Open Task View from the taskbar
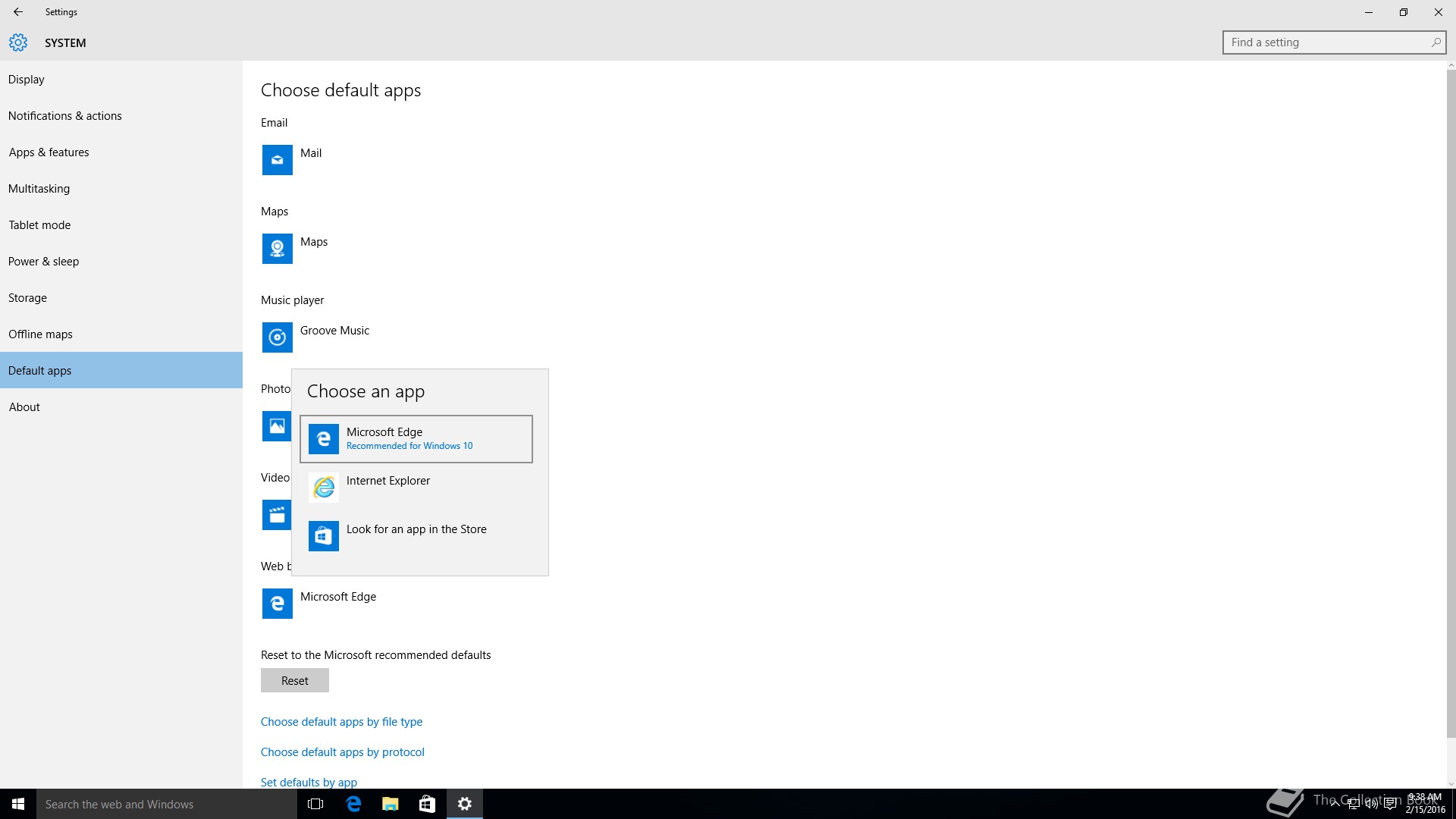 tap(315, 804)
